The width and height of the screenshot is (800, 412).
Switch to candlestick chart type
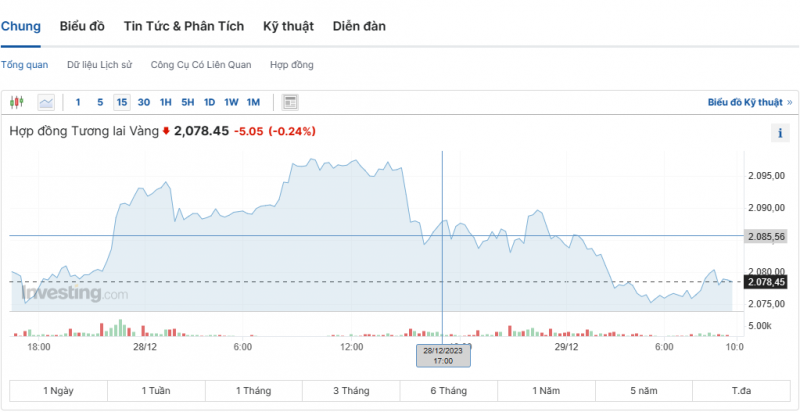coord(16,102)
